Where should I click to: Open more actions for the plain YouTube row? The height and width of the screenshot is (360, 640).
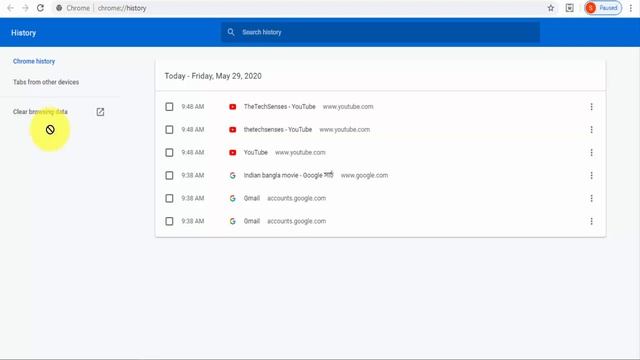pyautogui.click(x=591, y=152)
